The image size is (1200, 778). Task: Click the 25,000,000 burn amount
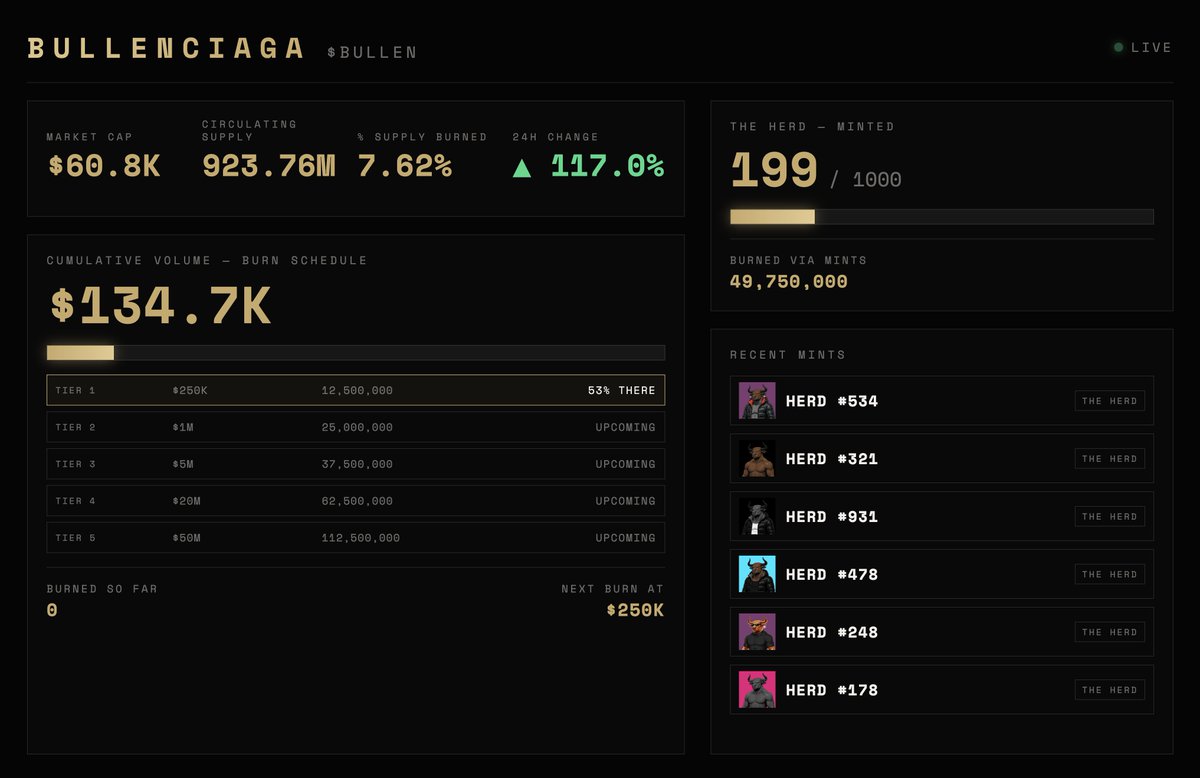pyautogui.click(x=357, y=427)
